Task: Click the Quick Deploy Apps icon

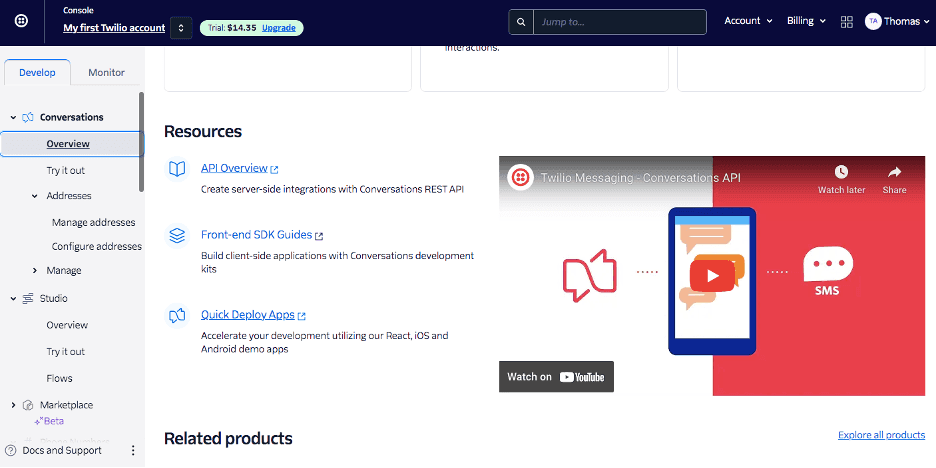Action: tap(177, 315)
